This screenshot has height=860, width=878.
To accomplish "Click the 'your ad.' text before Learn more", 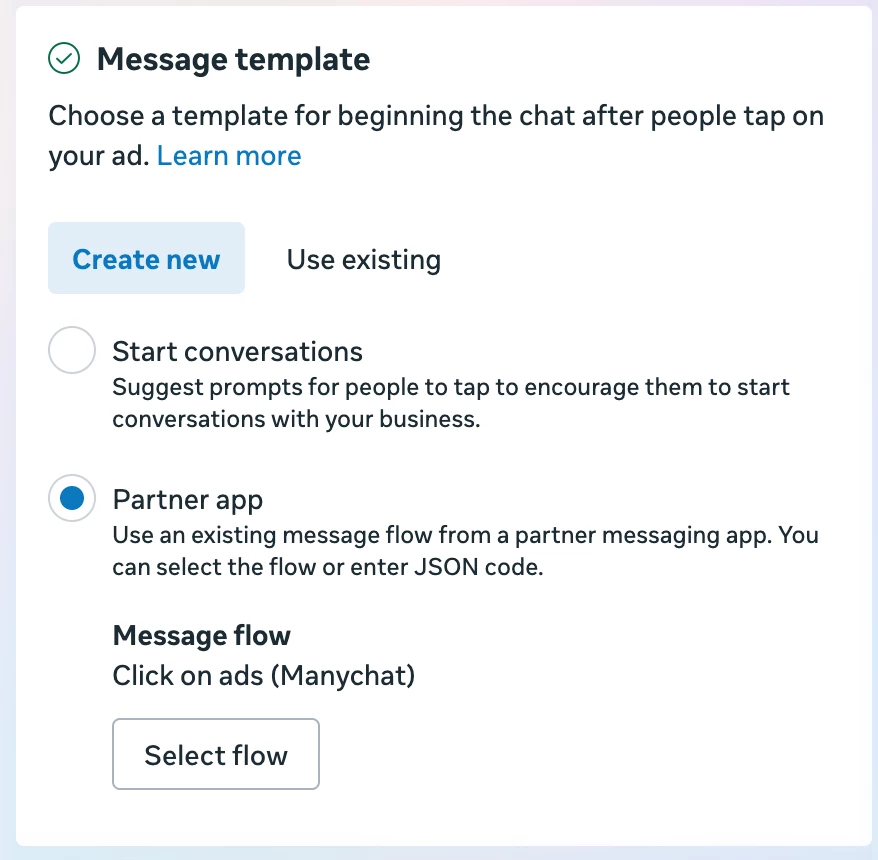I will click(x=98, y=156).
